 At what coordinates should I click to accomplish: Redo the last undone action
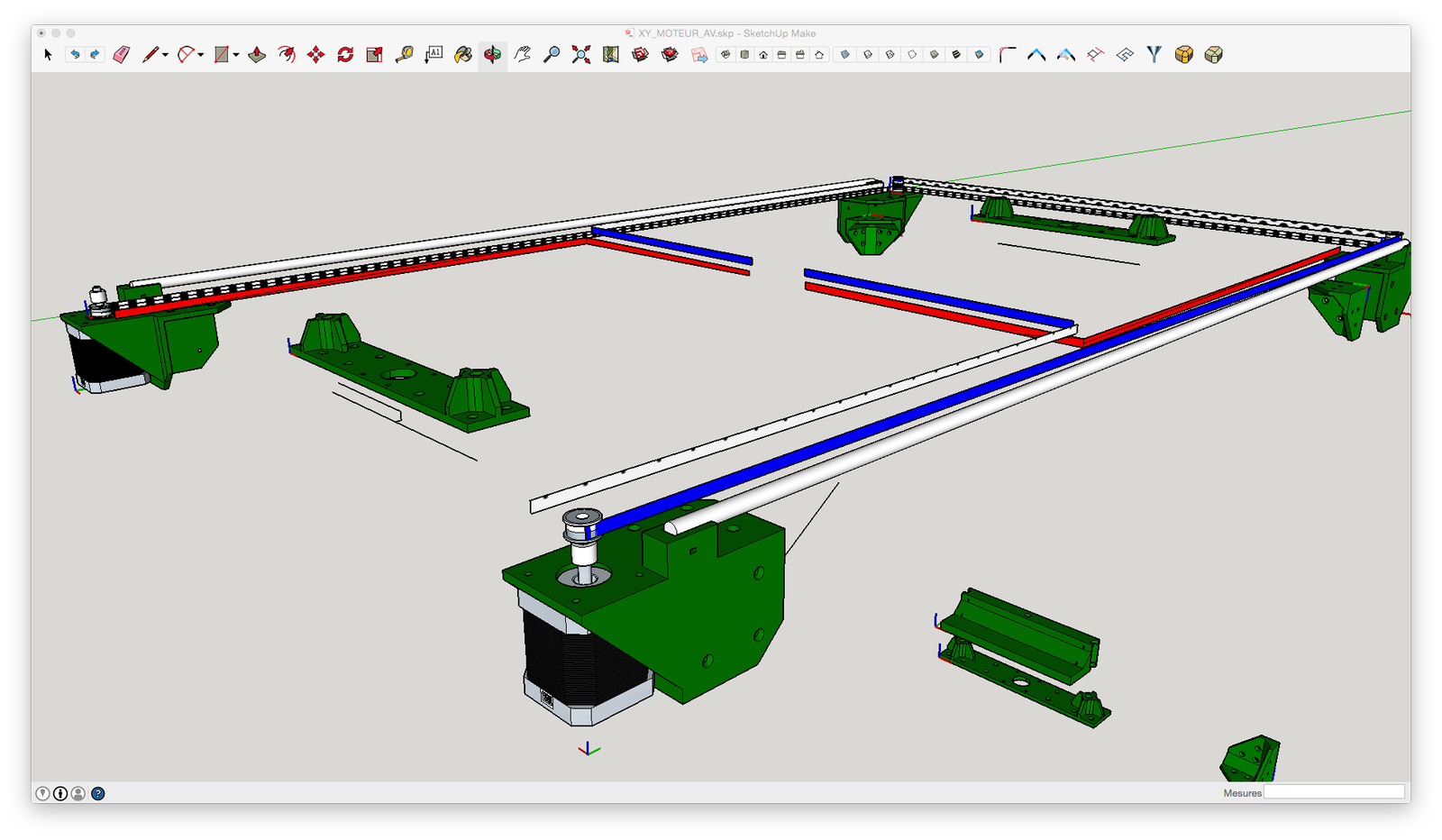point(95,55)
